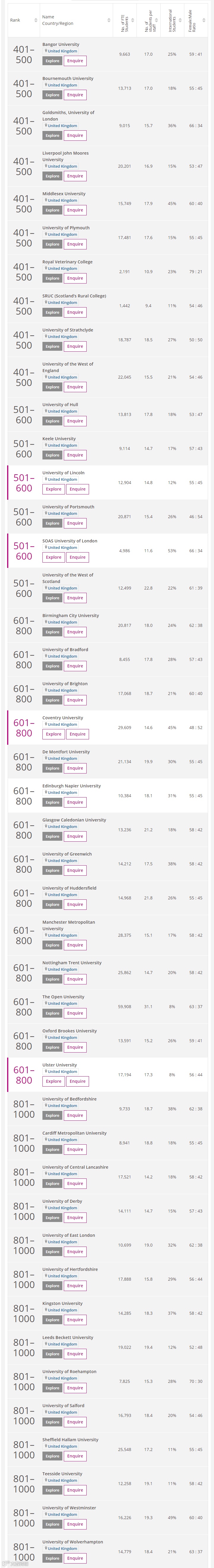Click Explore button for Bournemouth University
The width and height of the screenshot is (214, 1568).
pyautogui.click(x=52, y=95)
